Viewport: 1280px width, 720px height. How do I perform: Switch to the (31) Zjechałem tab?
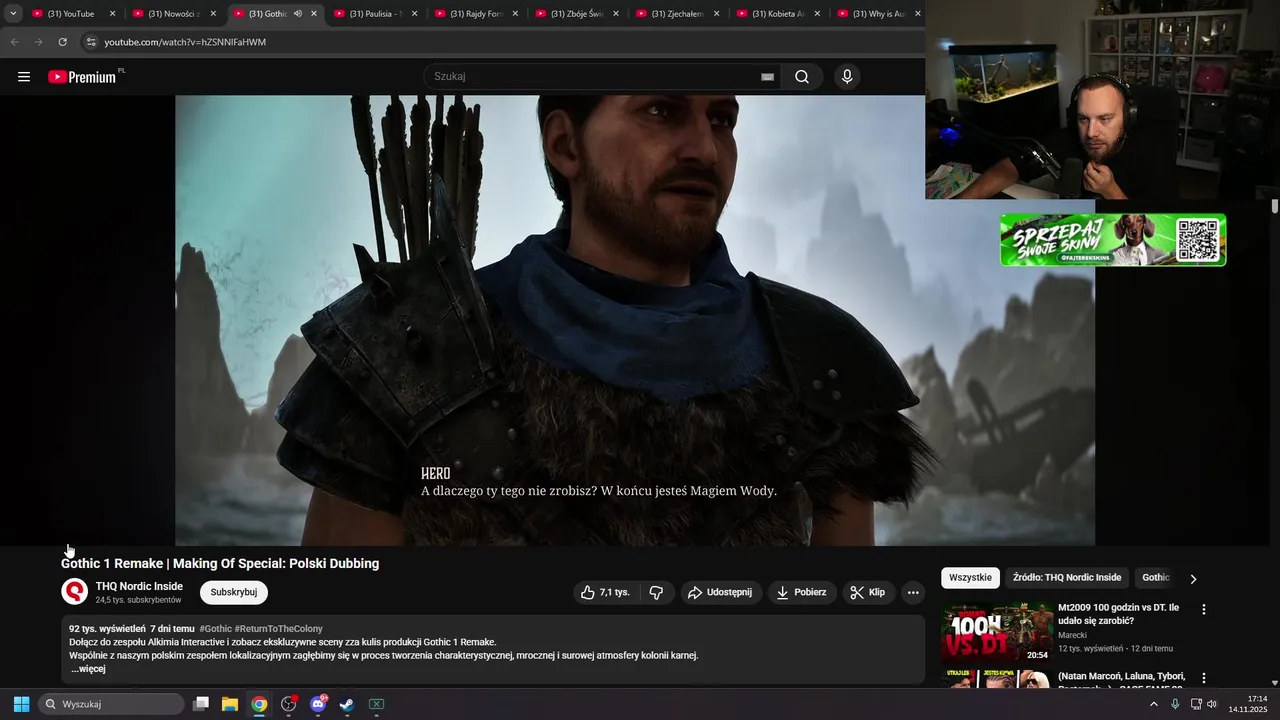click(677, 14)
